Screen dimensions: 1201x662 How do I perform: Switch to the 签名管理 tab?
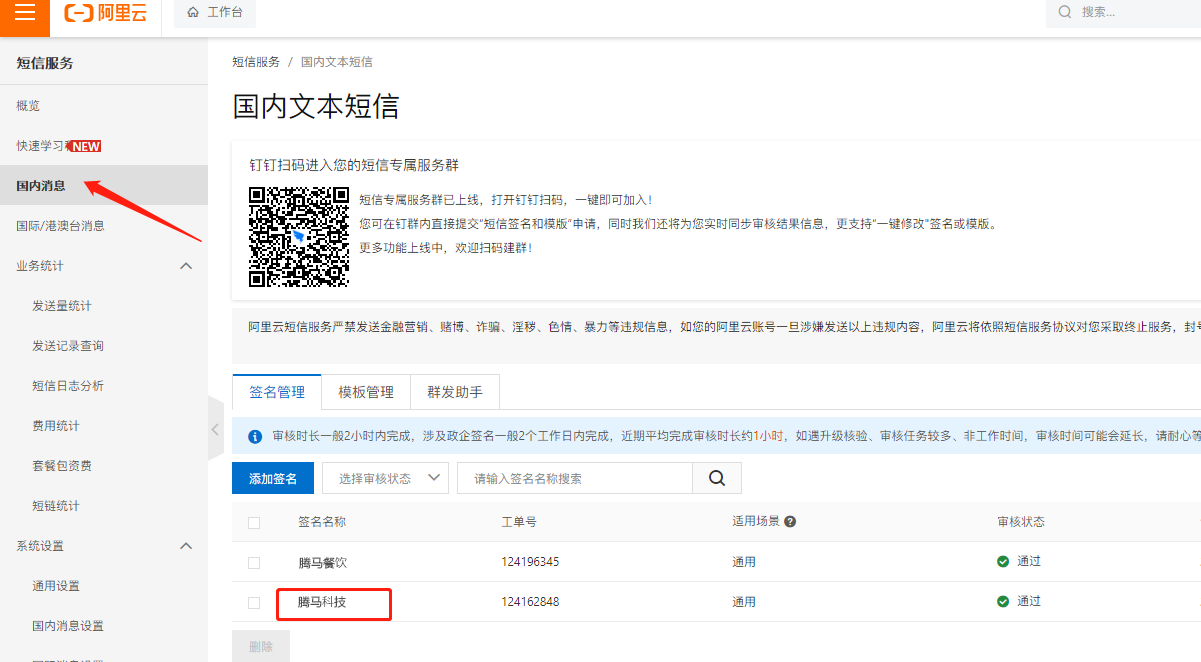(277, 392)
